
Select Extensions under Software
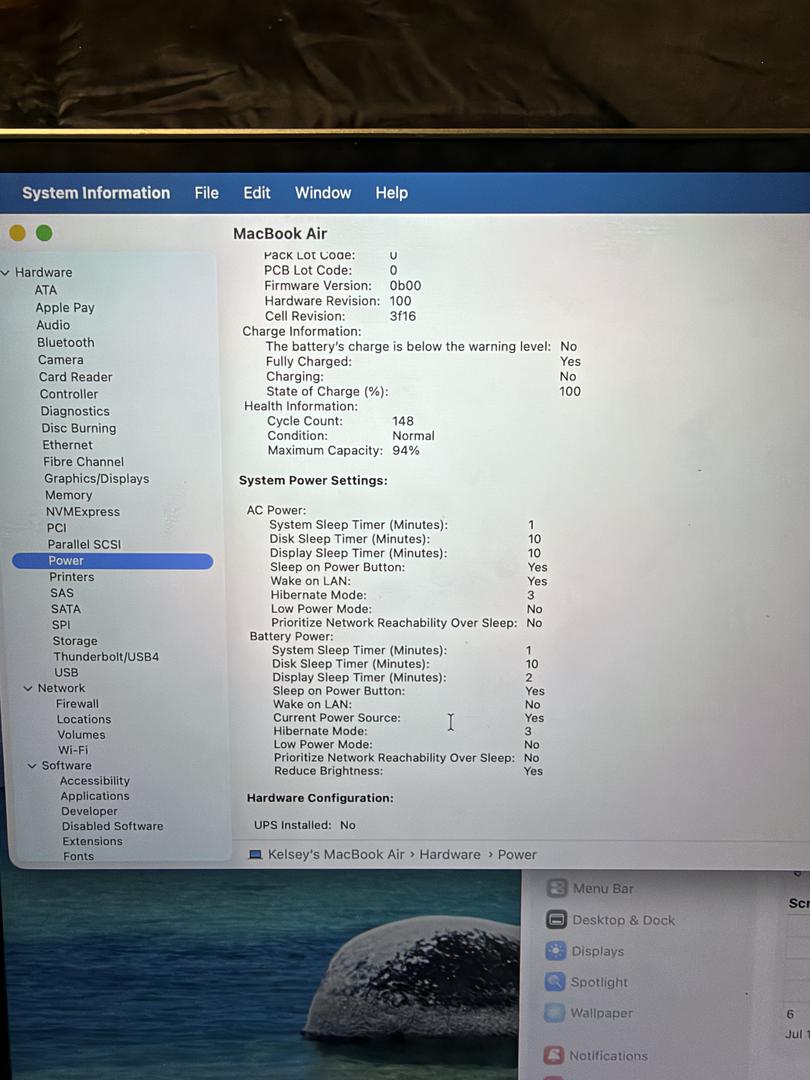coord(92,841)
